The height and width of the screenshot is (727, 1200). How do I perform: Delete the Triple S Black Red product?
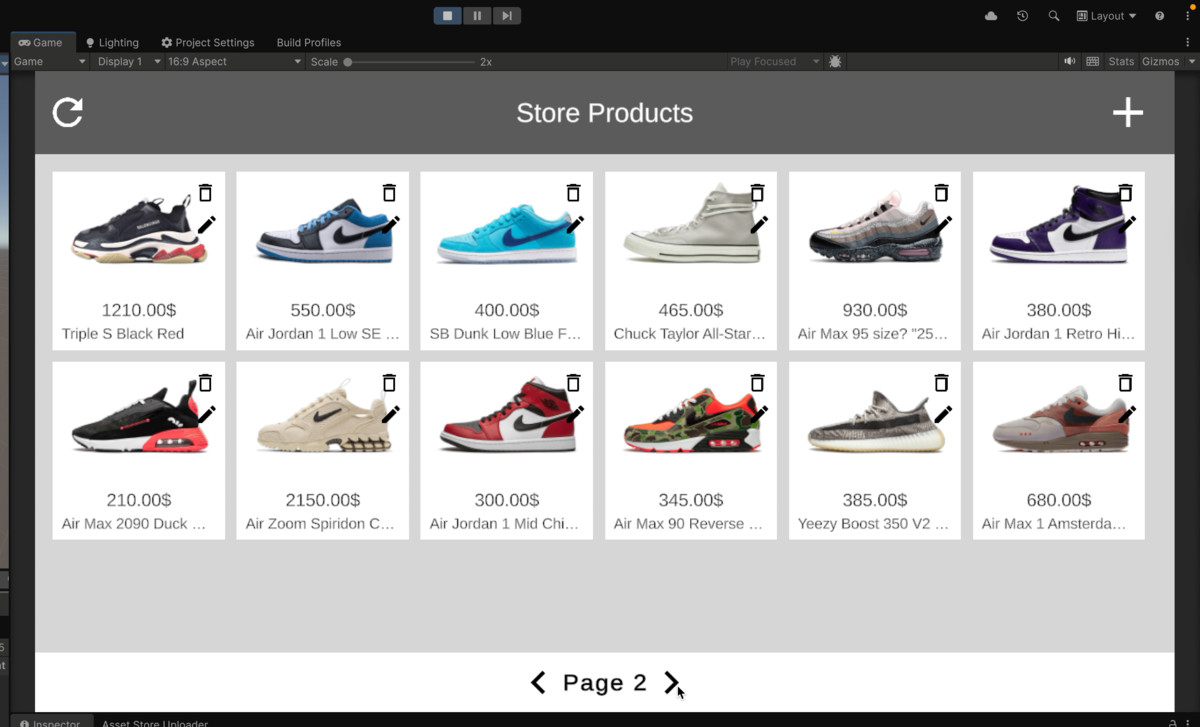click(x=205, y=192)
